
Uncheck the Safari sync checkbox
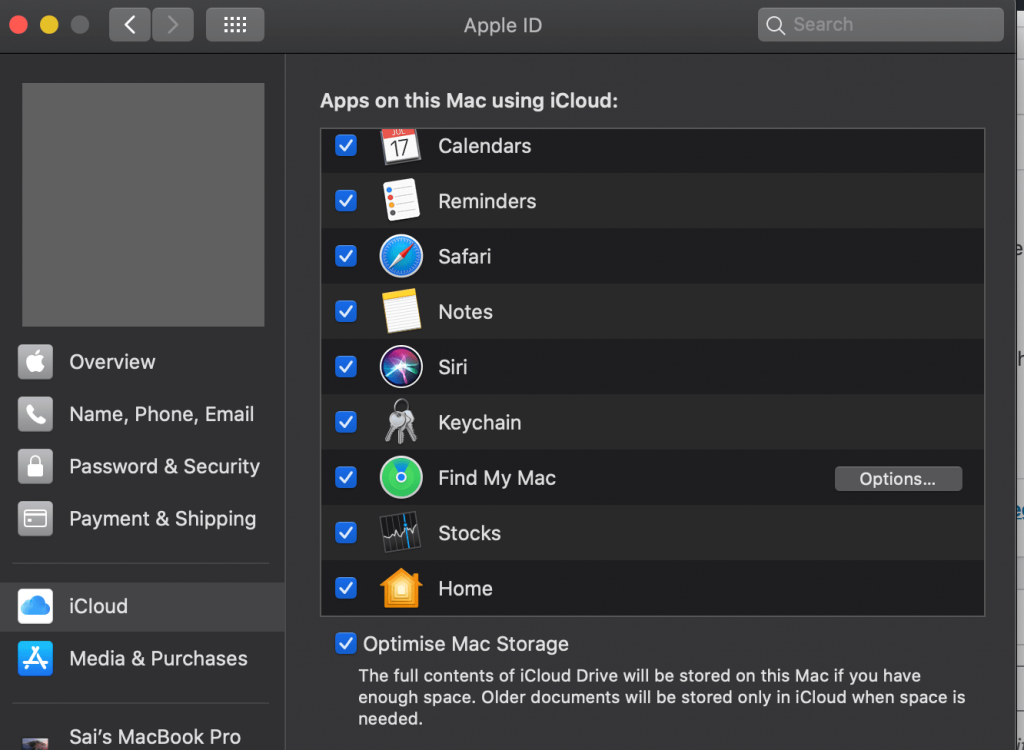345,256
